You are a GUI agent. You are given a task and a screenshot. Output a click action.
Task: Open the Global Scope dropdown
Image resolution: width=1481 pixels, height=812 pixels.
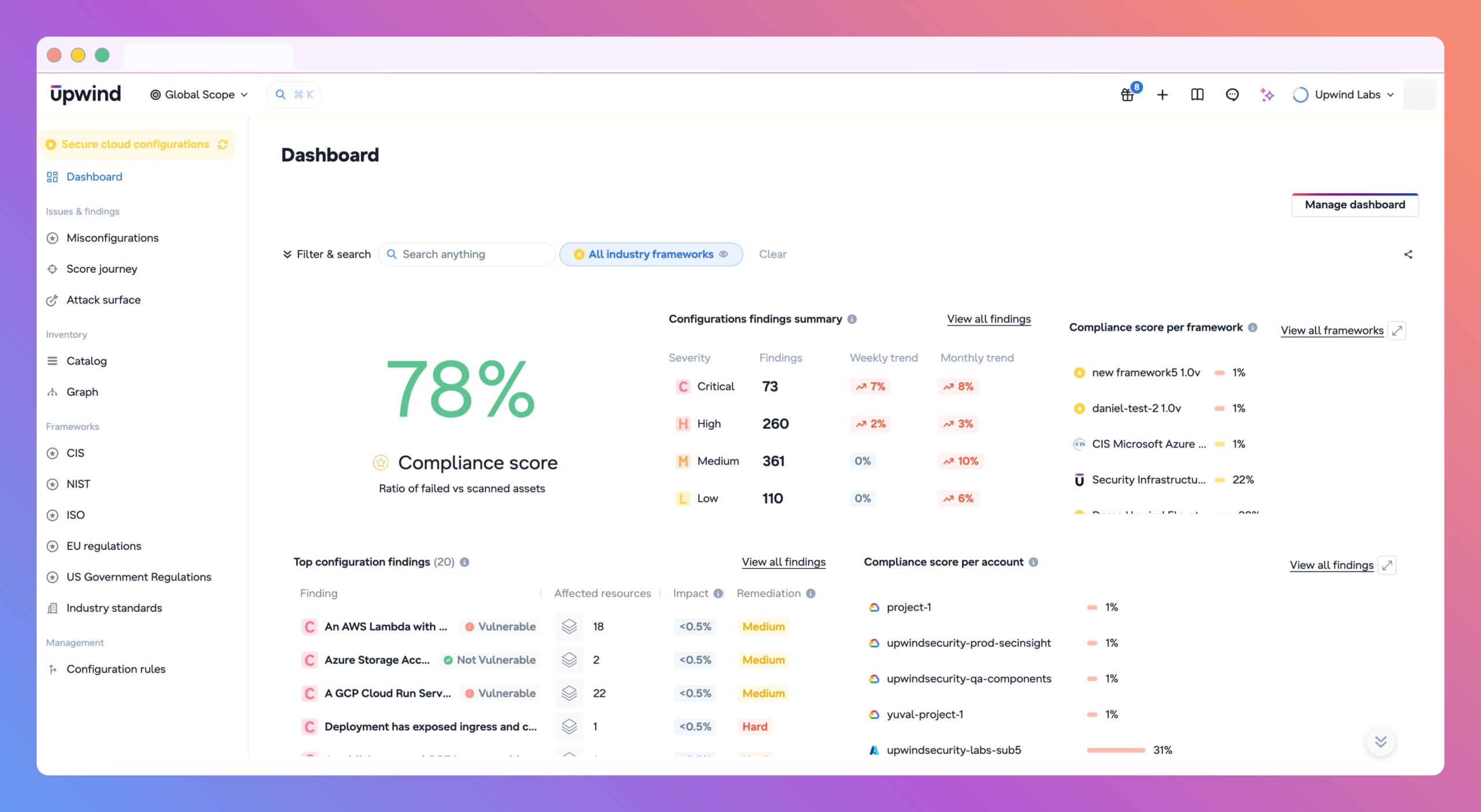(199, 95)
